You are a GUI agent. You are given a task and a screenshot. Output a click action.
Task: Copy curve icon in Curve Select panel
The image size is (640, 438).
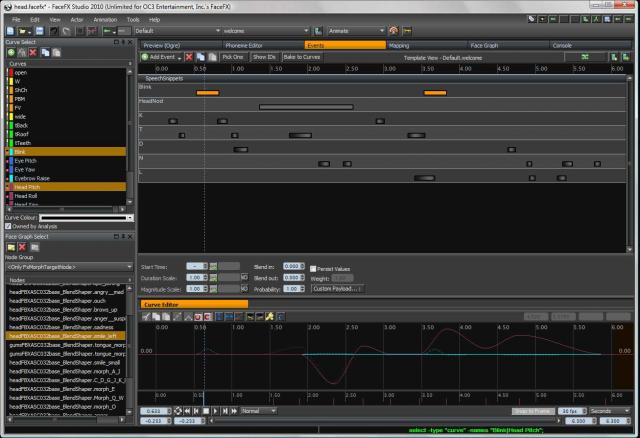(45, 53)
